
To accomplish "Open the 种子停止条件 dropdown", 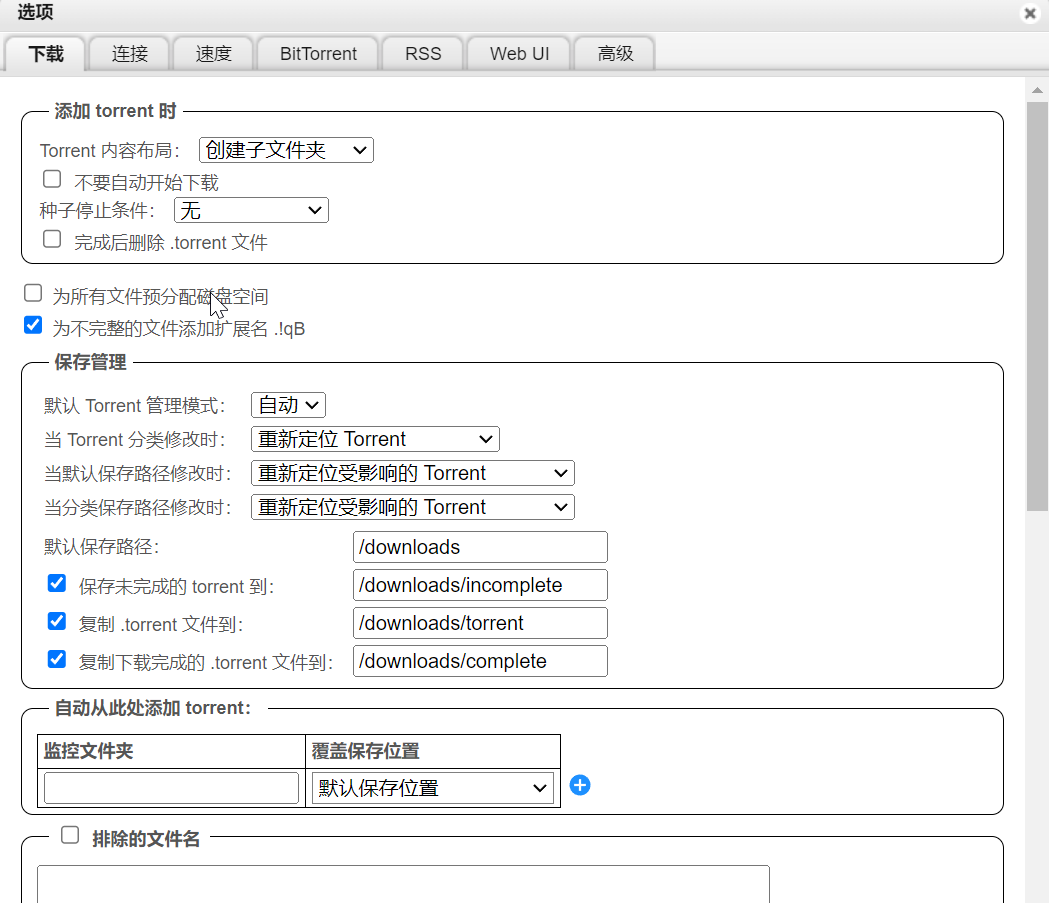I will pos(251,210).
